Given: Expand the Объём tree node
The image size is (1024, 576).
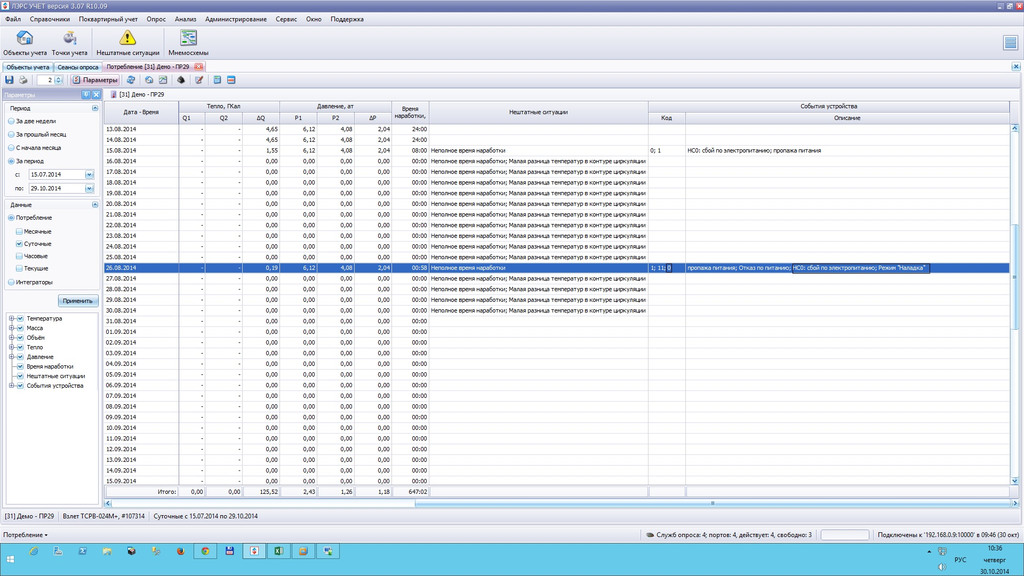Looking at the screenshot, I should [x=11, y=338].
